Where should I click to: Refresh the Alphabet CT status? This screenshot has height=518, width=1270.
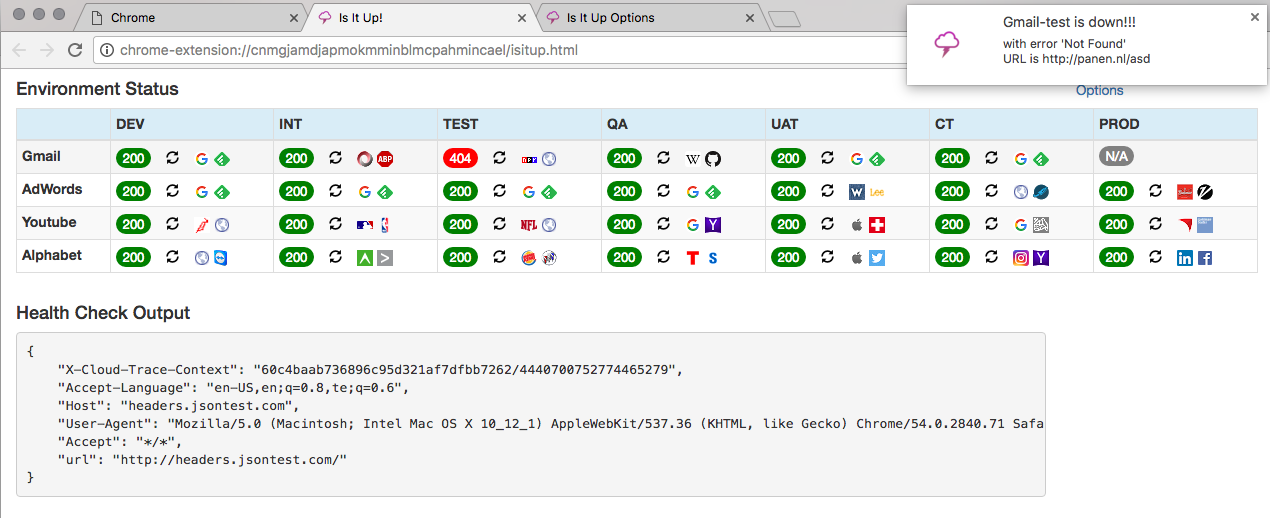coord(992,257)
